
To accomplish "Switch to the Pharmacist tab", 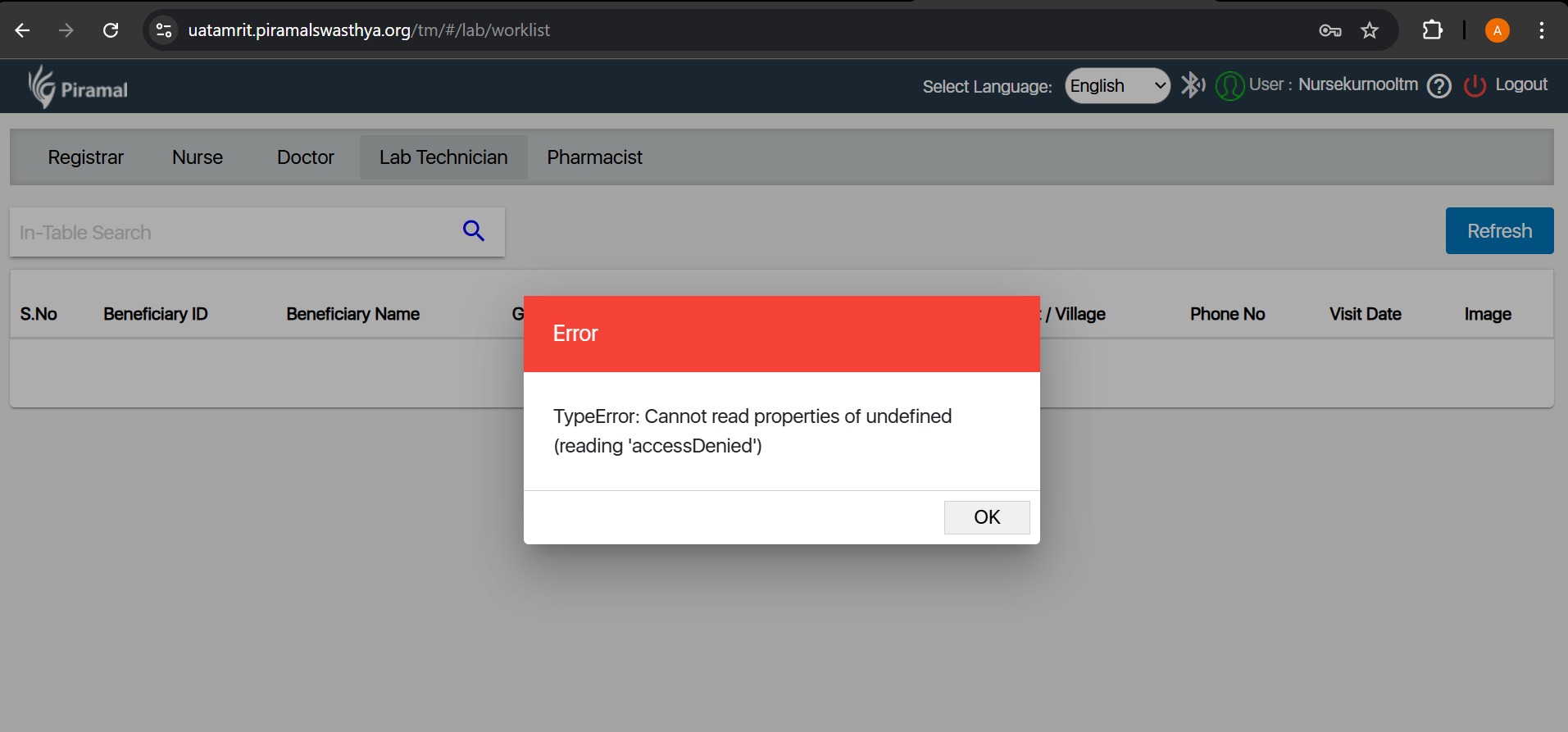I will click(594, 157).
